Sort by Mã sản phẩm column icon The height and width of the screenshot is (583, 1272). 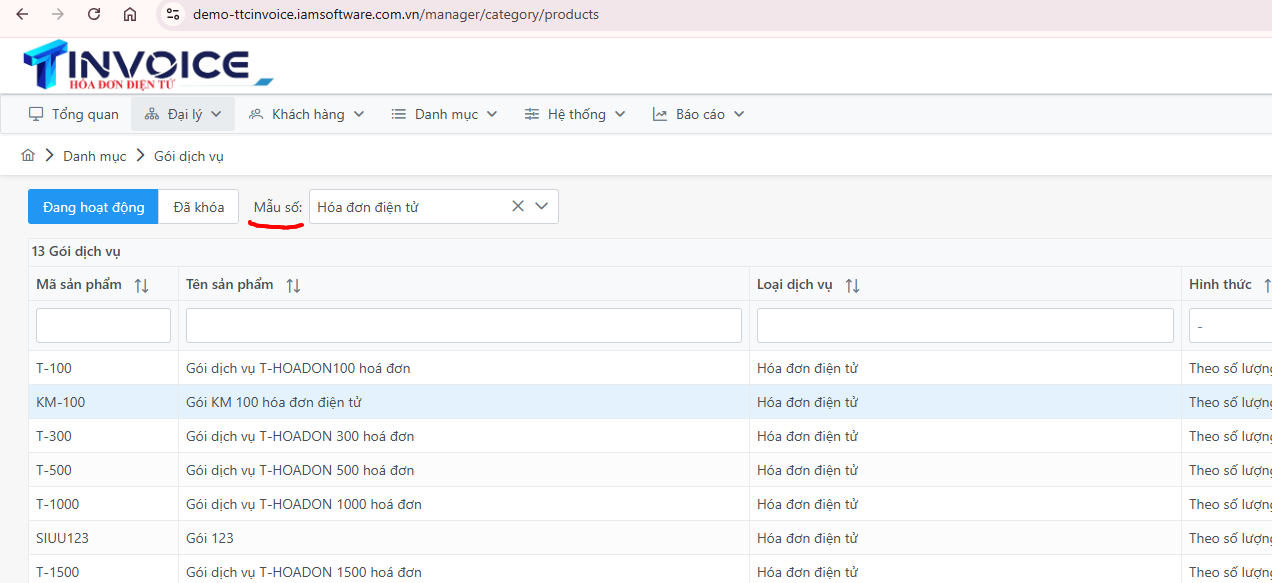[x=141, y=285]
